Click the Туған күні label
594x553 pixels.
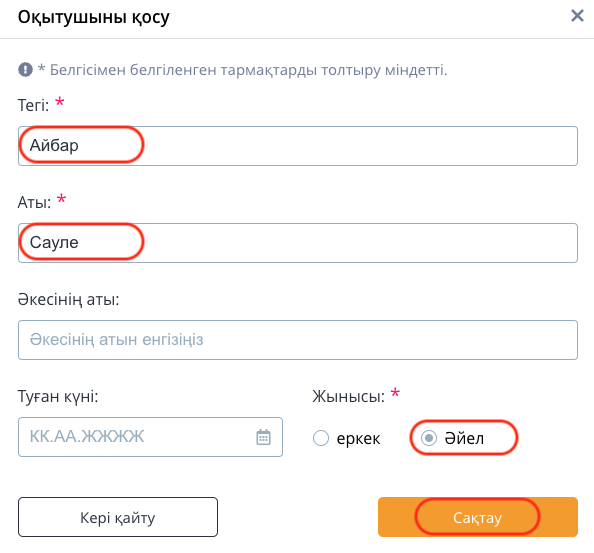(x=58, y=397)
